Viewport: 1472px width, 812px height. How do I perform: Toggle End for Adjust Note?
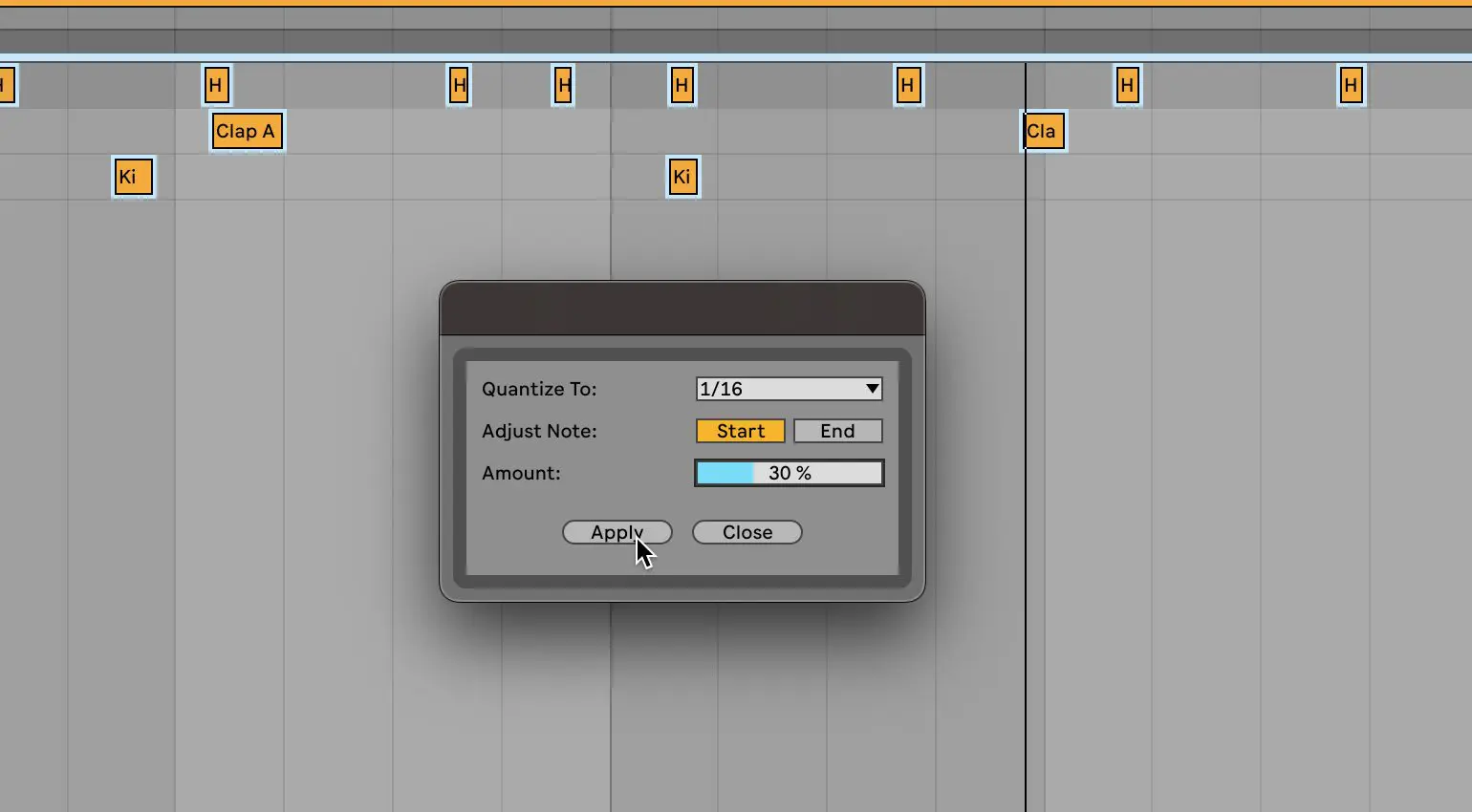click(x=837, y=431)
